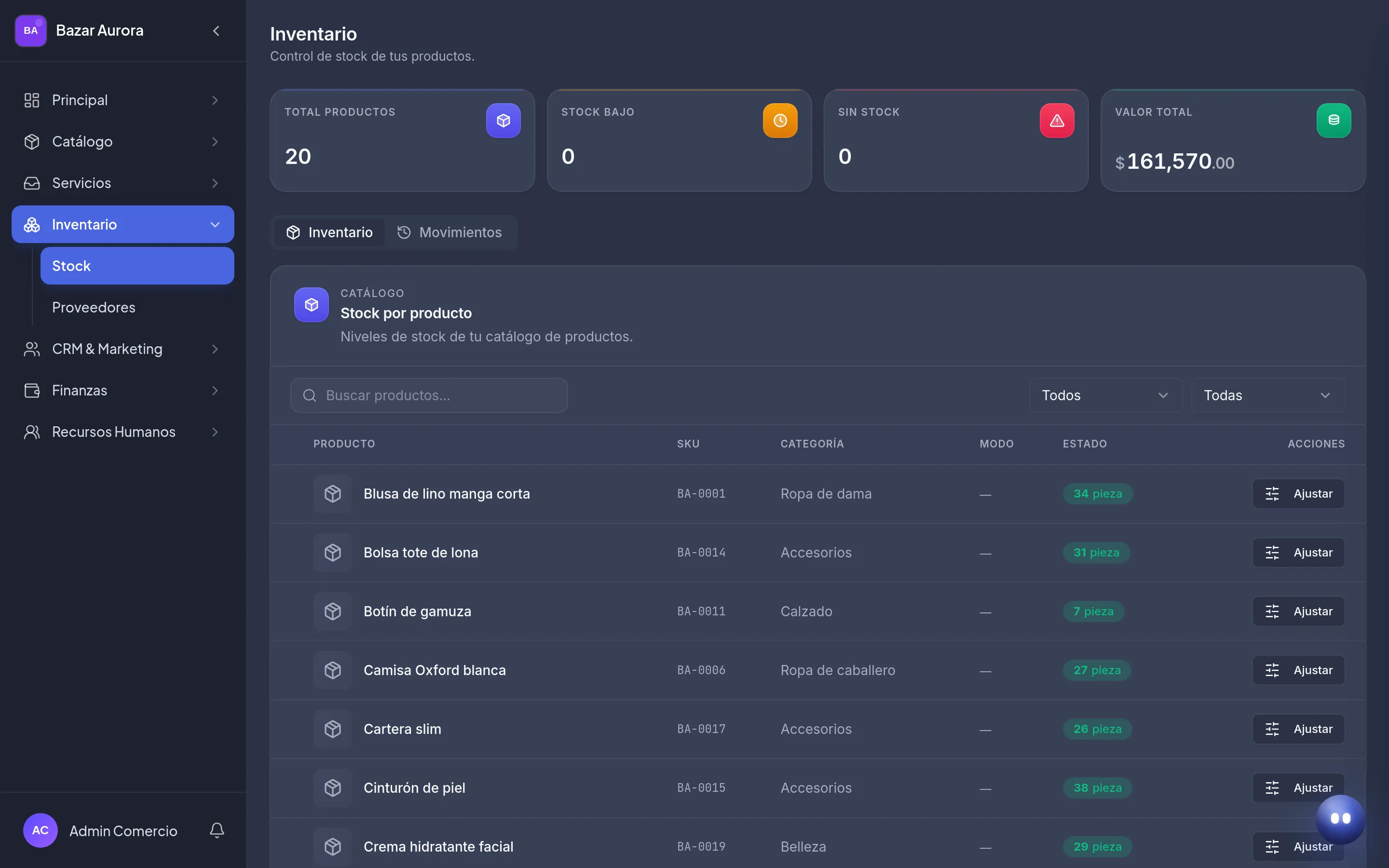
Task: Click the Catálogo box icon in sidebar
Action: click(x=31, y=141)
